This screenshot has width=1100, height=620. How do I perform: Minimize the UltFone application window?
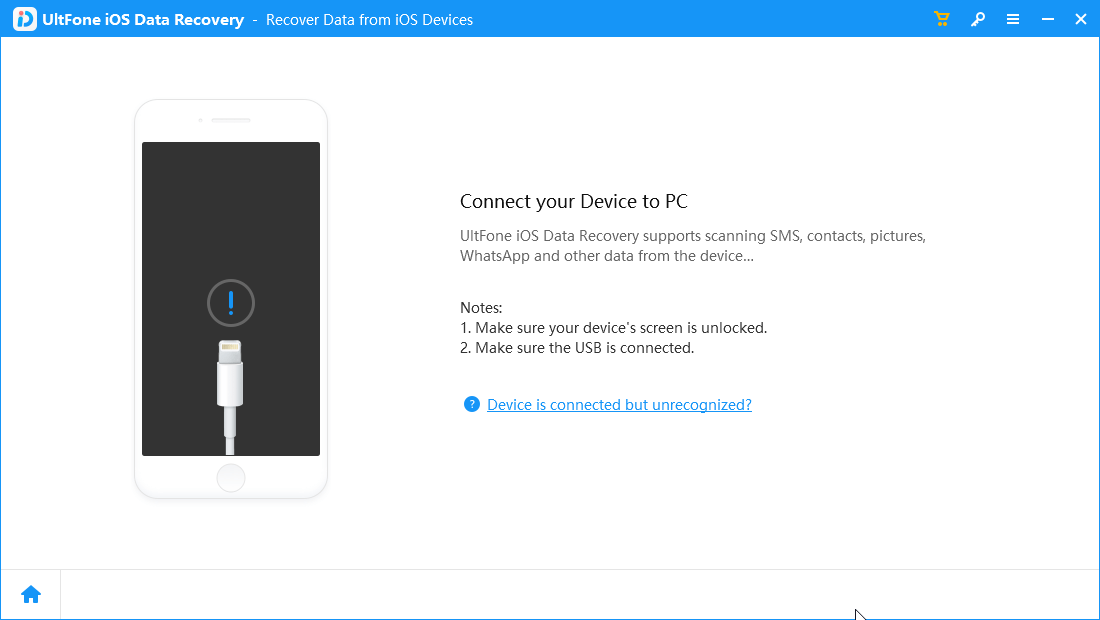tap(1045, 18)
